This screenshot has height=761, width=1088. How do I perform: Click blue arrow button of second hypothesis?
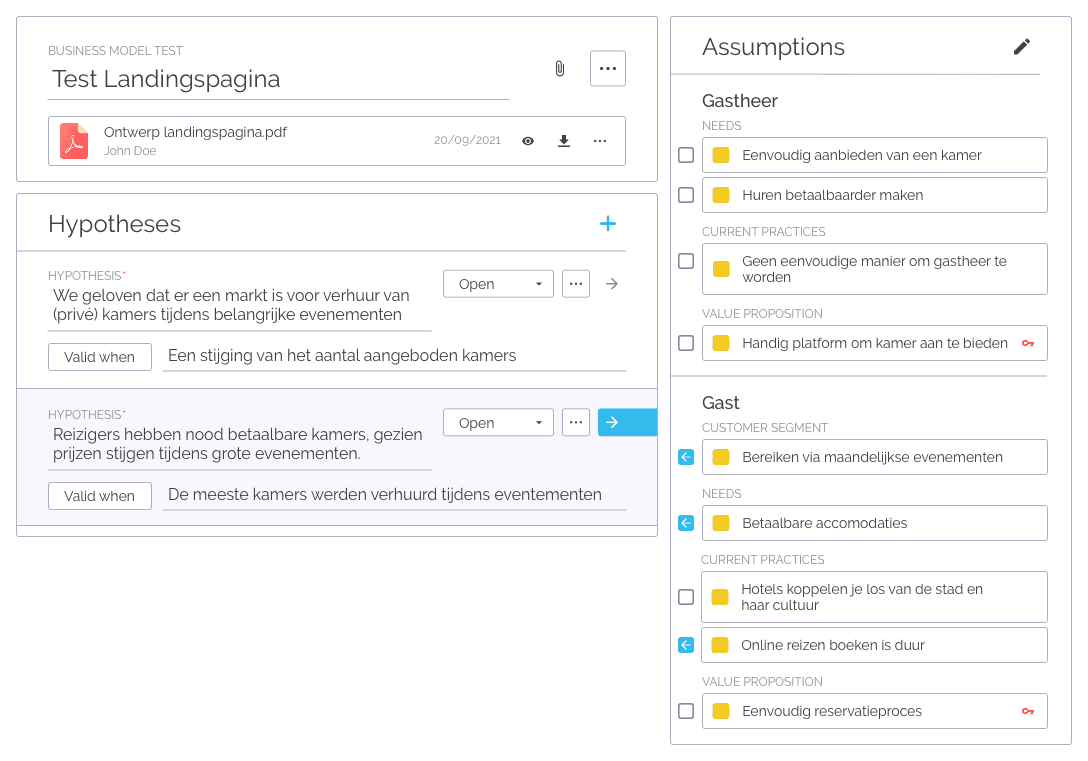tap(627, 422)
